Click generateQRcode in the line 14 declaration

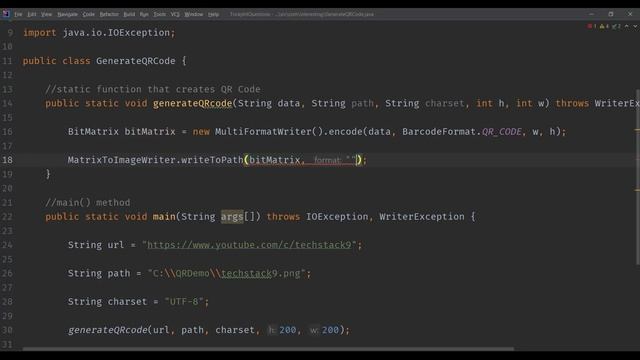click(x=192, y=103)
